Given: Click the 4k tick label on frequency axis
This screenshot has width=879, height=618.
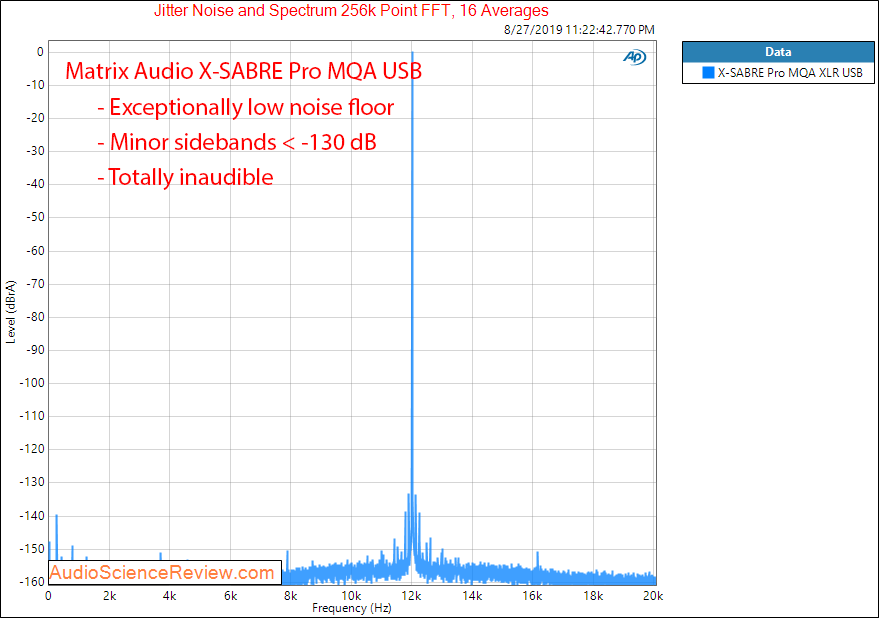Looking at the screenshot, I should pyautogui.click(x=169, y=596).
